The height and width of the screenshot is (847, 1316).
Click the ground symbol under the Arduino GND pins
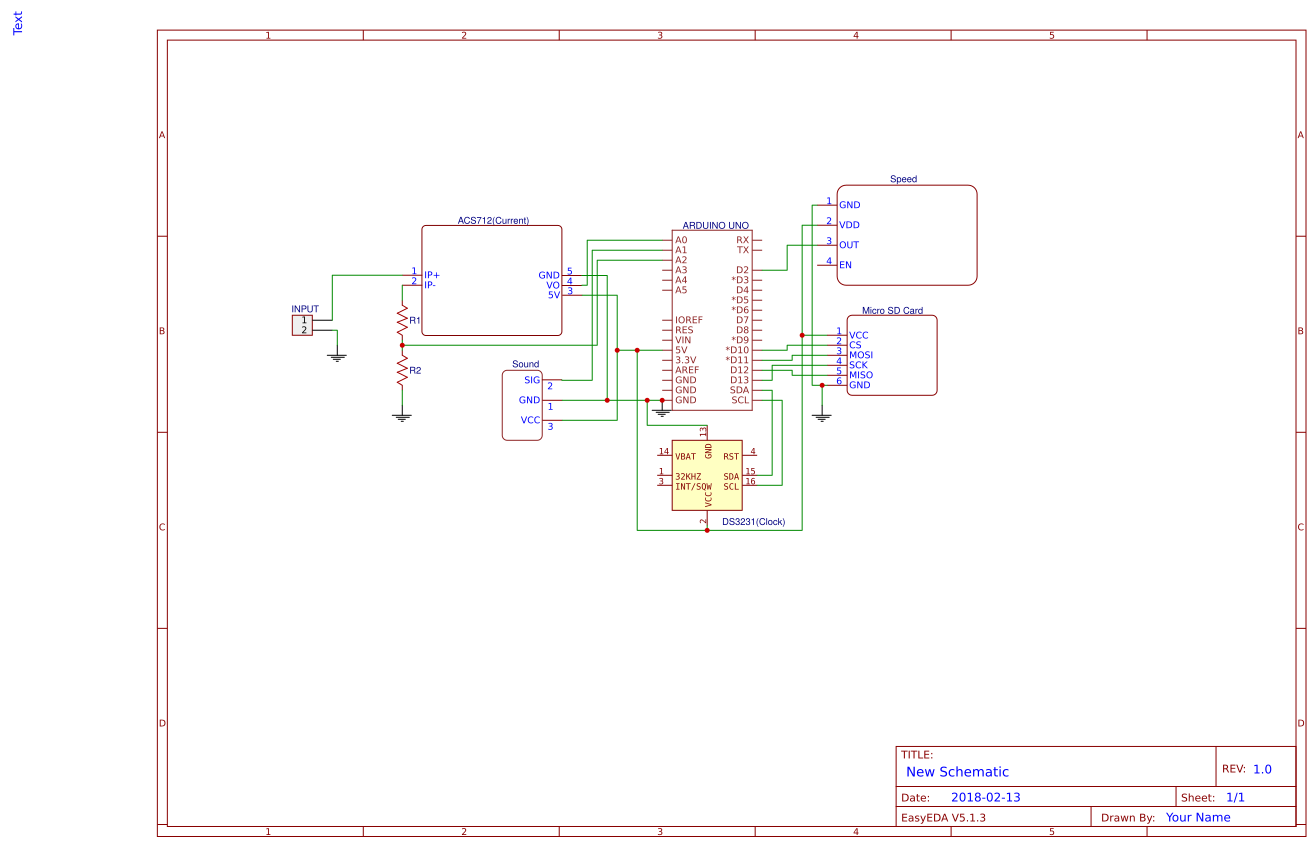[x=660, y=411]
